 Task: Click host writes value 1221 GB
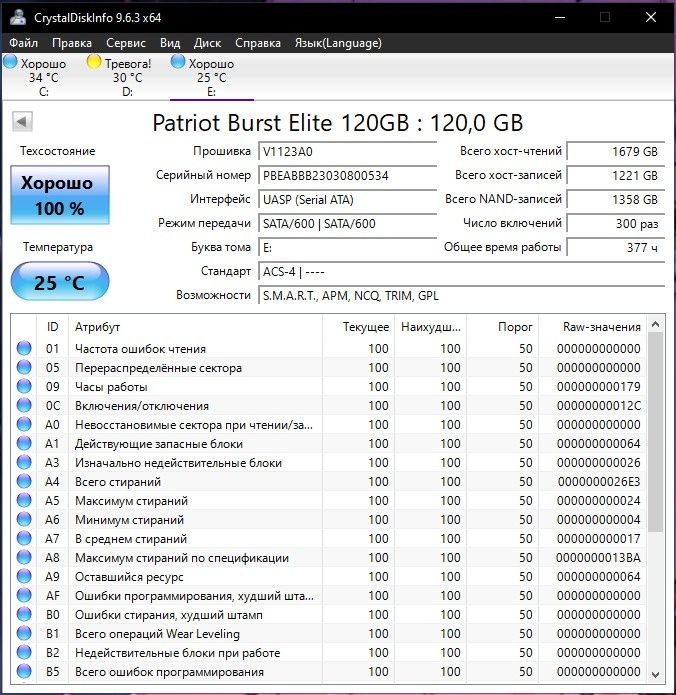click(616, 176)
